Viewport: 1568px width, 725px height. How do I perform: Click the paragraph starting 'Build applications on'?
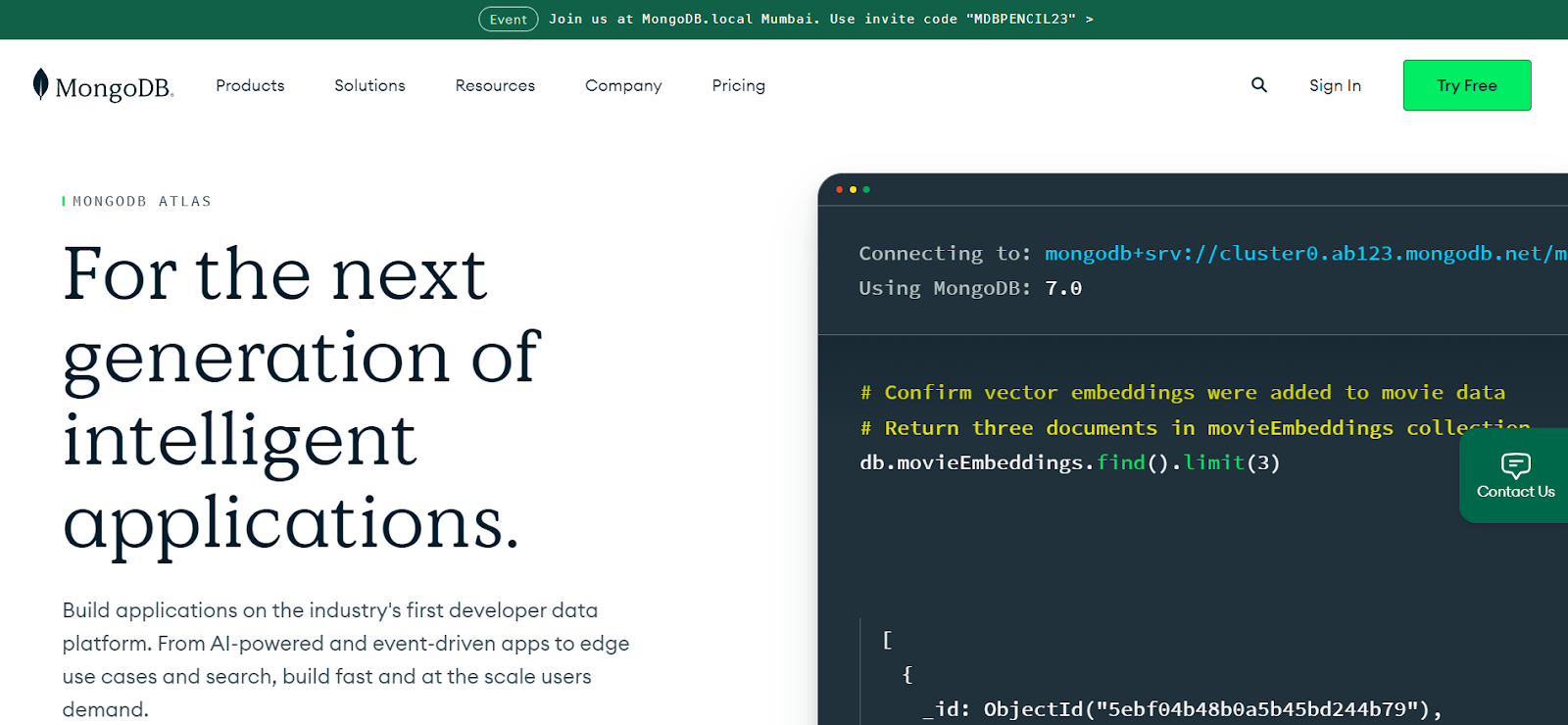[346, 659]
